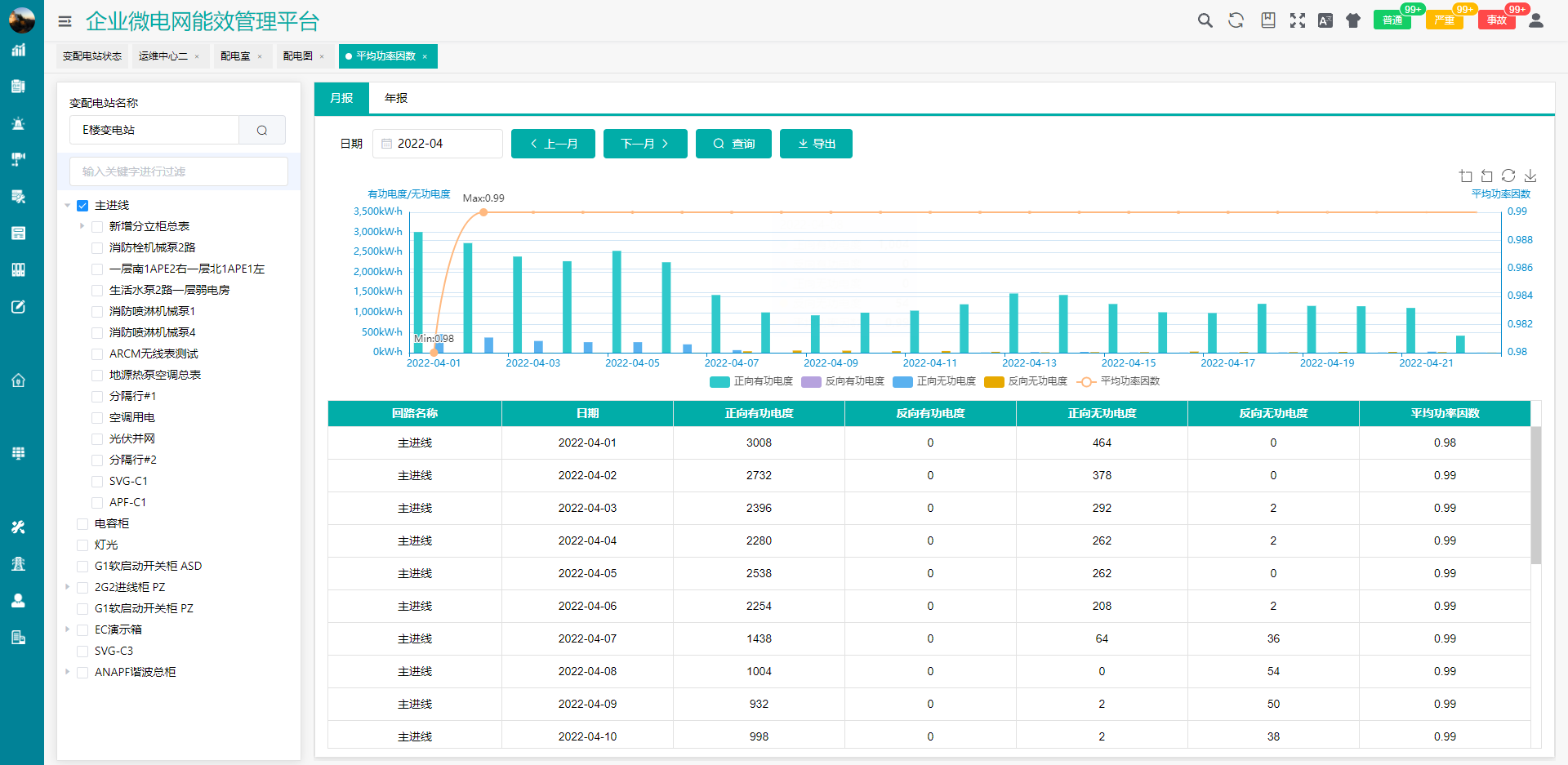Open the report document icon in the left sidebar
This screenshot has width=1568, height=765.
click(18, 87)
